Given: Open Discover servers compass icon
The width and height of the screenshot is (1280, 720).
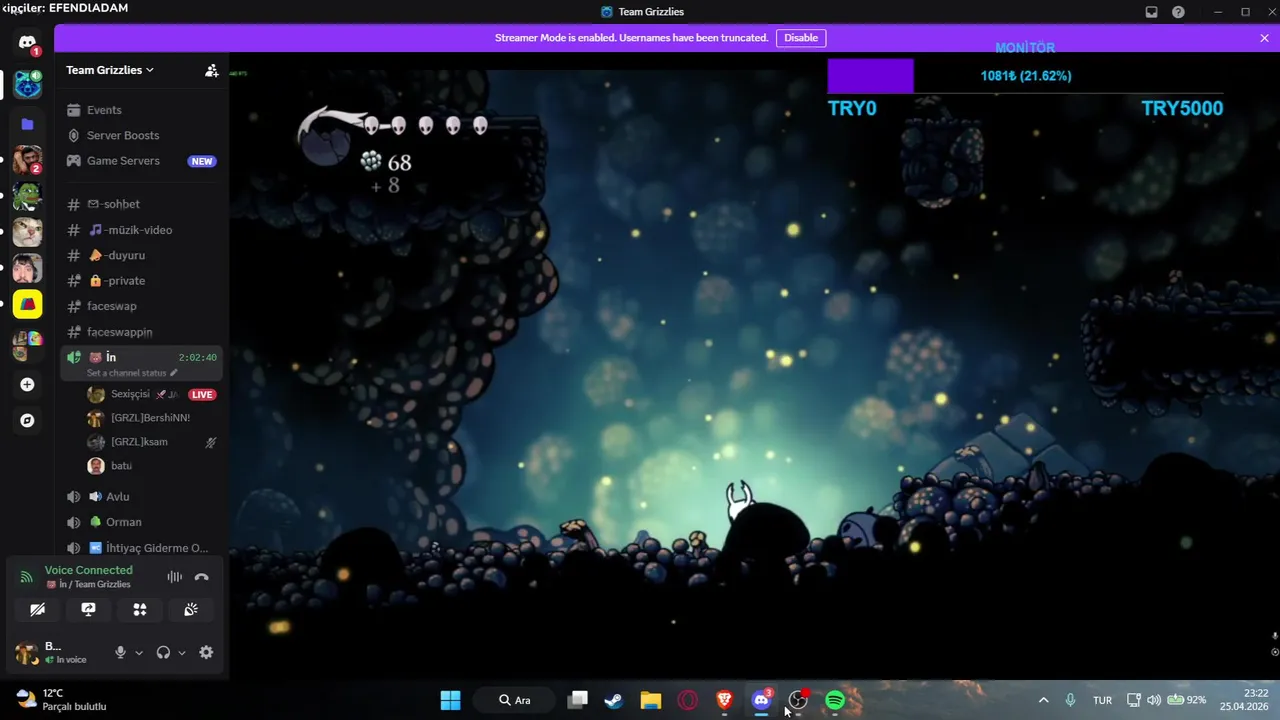Looking at the screenshot, I should (27, 421).
